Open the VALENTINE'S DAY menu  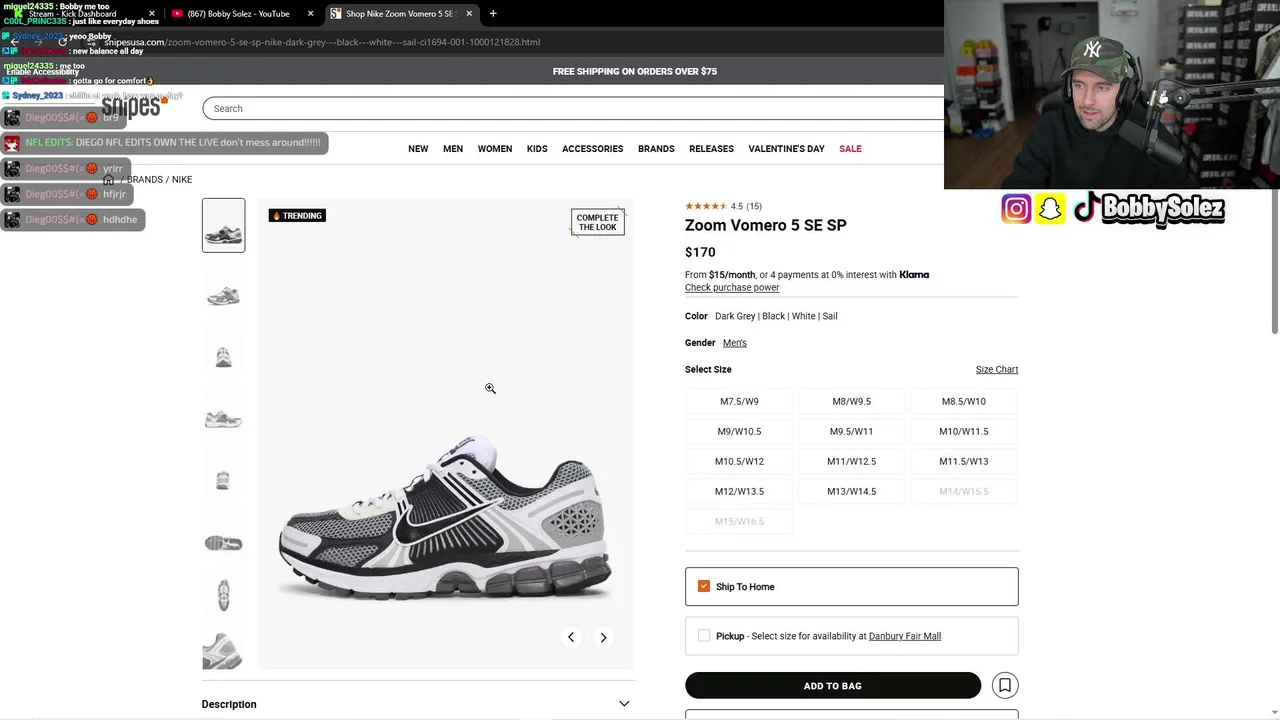coord(786,149)
